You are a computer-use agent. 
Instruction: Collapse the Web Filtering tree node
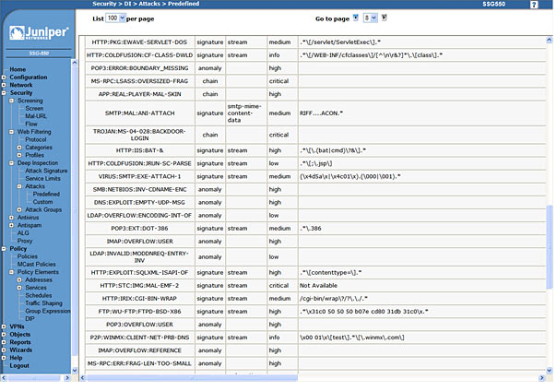(11, 132)
